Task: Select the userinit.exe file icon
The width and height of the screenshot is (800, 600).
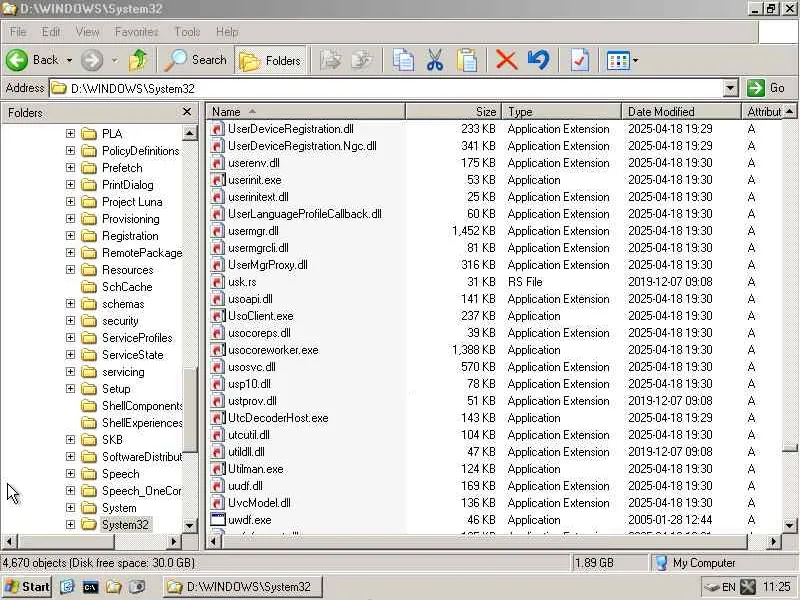Action: click(218, 180)
